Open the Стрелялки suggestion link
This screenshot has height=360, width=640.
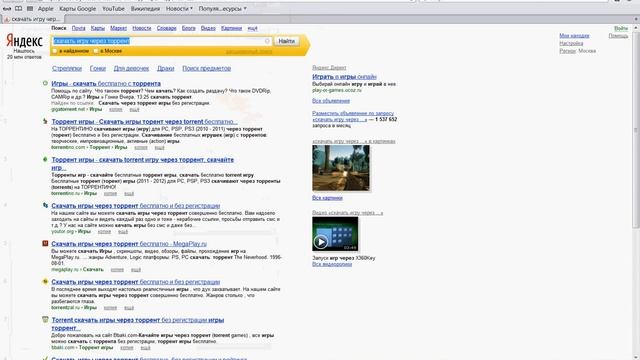[x=67, y=68]
